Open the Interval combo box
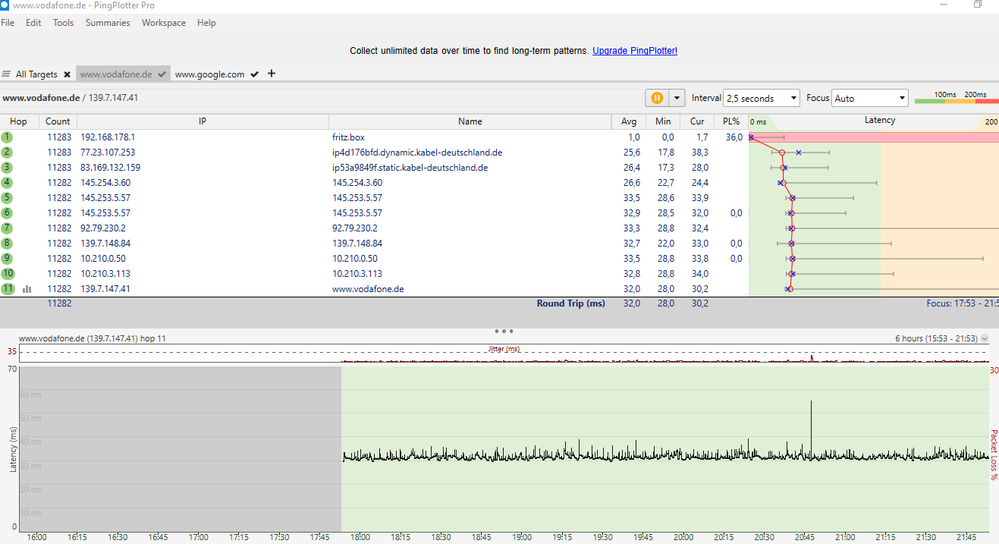Image resolution: width=999 pixels, height=544 pixels. [x=762, y=98]
